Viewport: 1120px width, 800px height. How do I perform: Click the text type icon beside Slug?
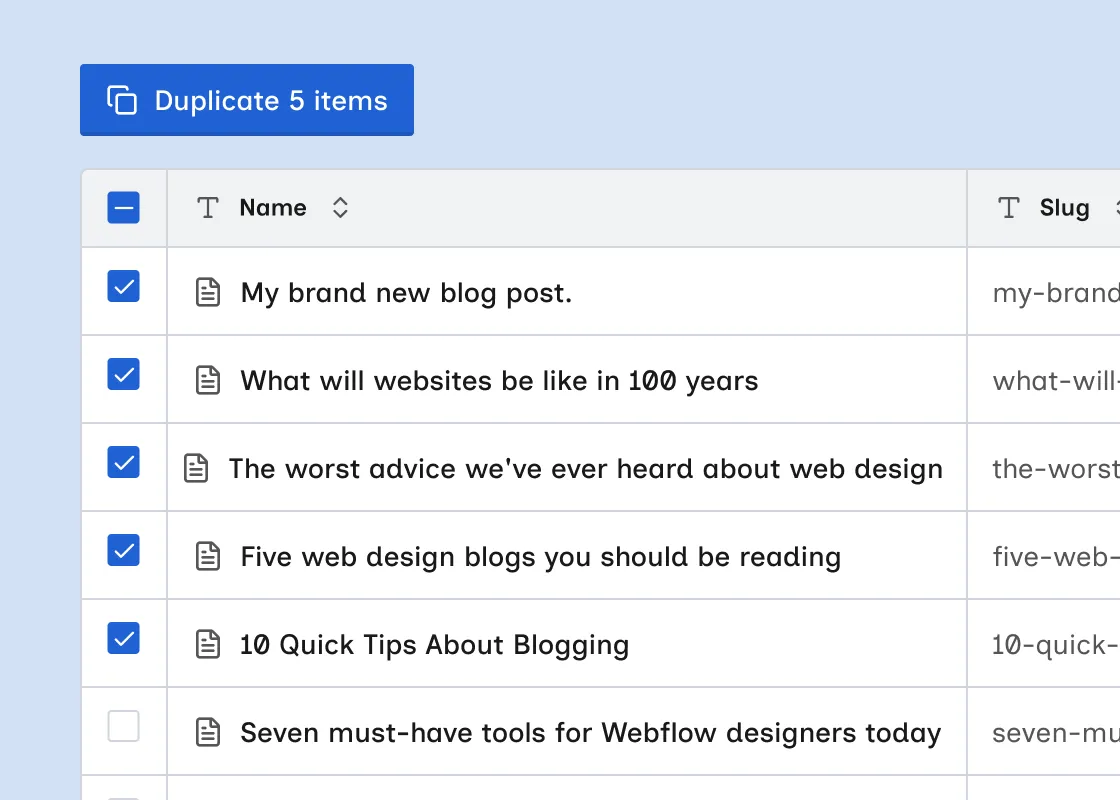pyautogui.click(x=1009, y=208)
